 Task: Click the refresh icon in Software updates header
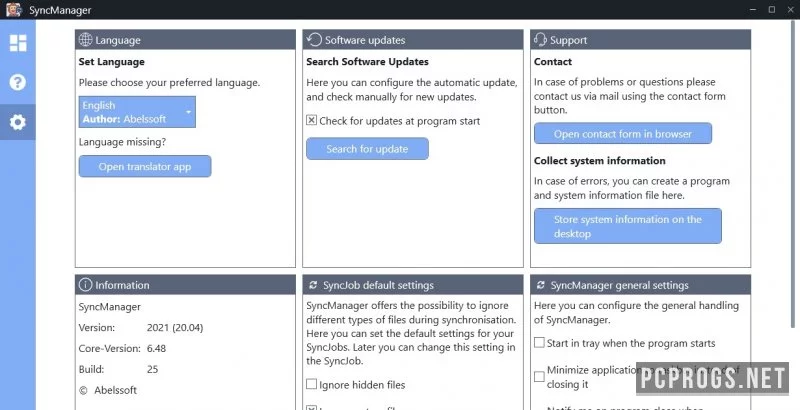[x=315, y=40]
